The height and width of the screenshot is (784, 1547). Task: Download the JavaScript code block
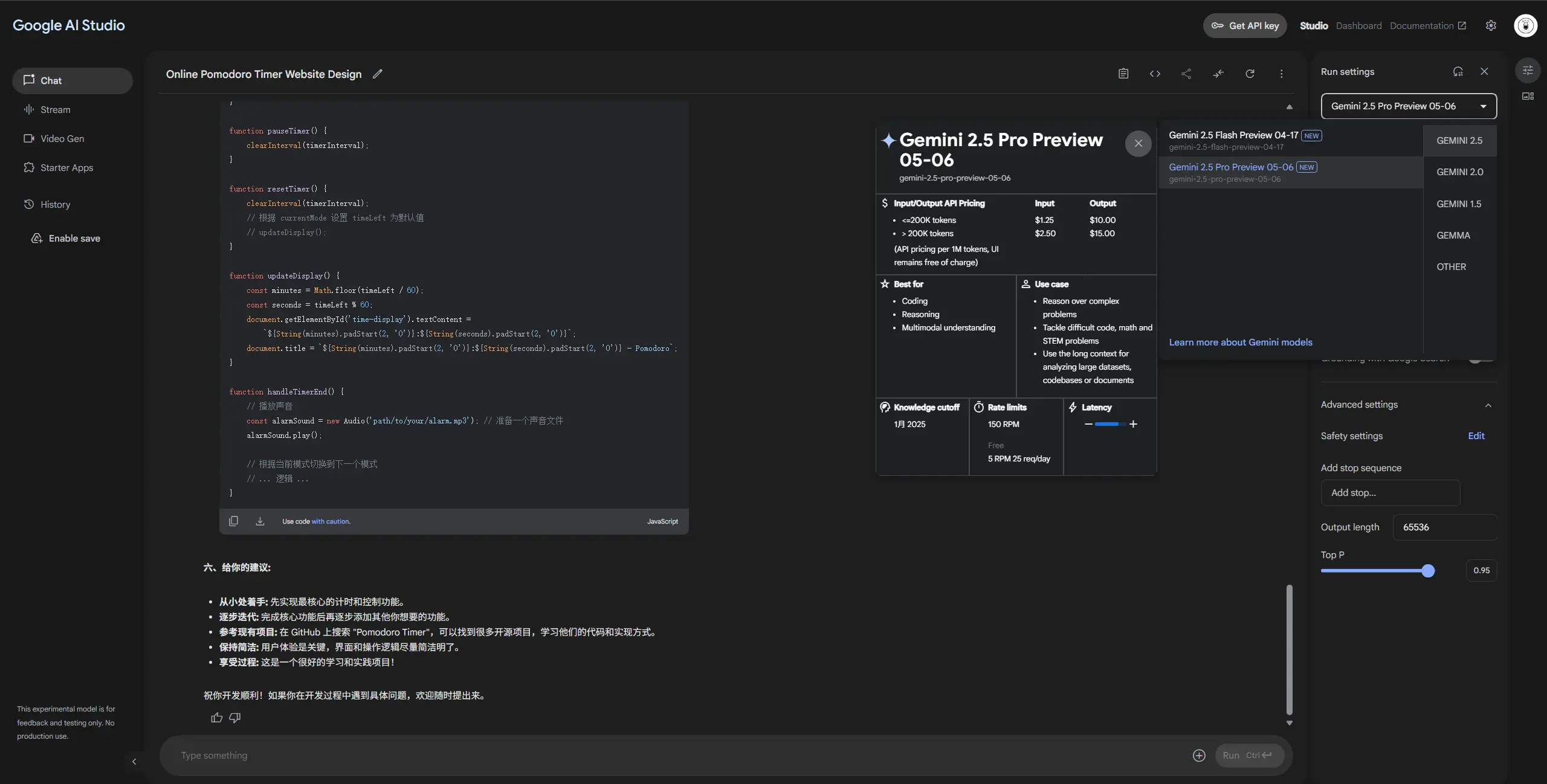(x=260, y=521)
